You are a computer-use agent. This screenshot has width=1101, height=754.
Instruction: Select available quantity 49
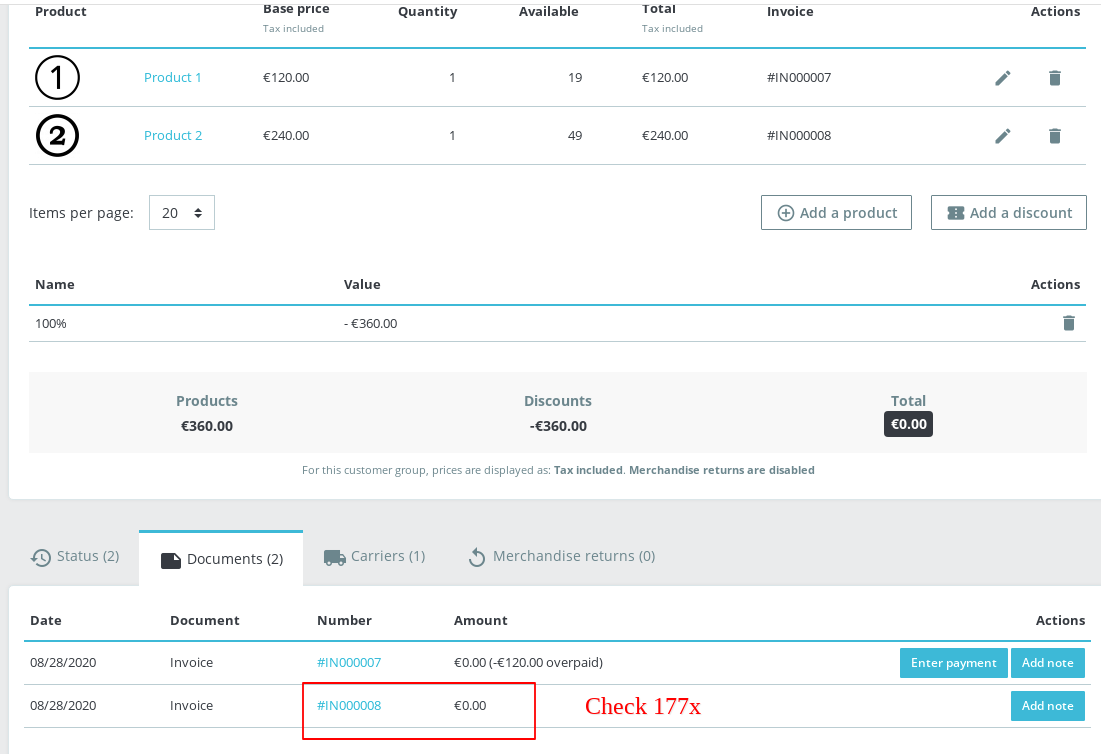click(575, 135)
